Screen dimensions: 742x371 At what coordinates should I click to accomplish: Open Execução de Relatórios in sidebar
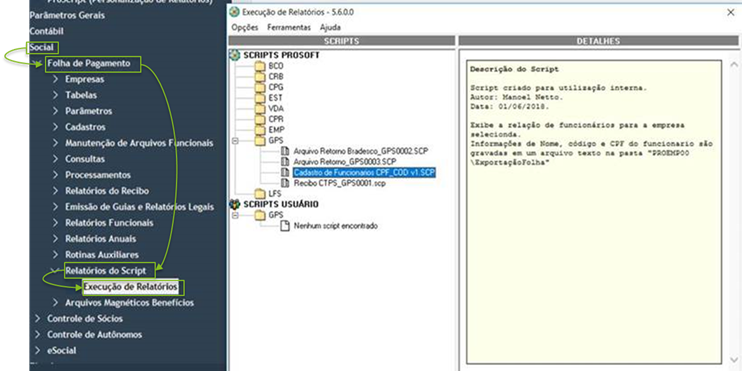[x=131, y=287]
